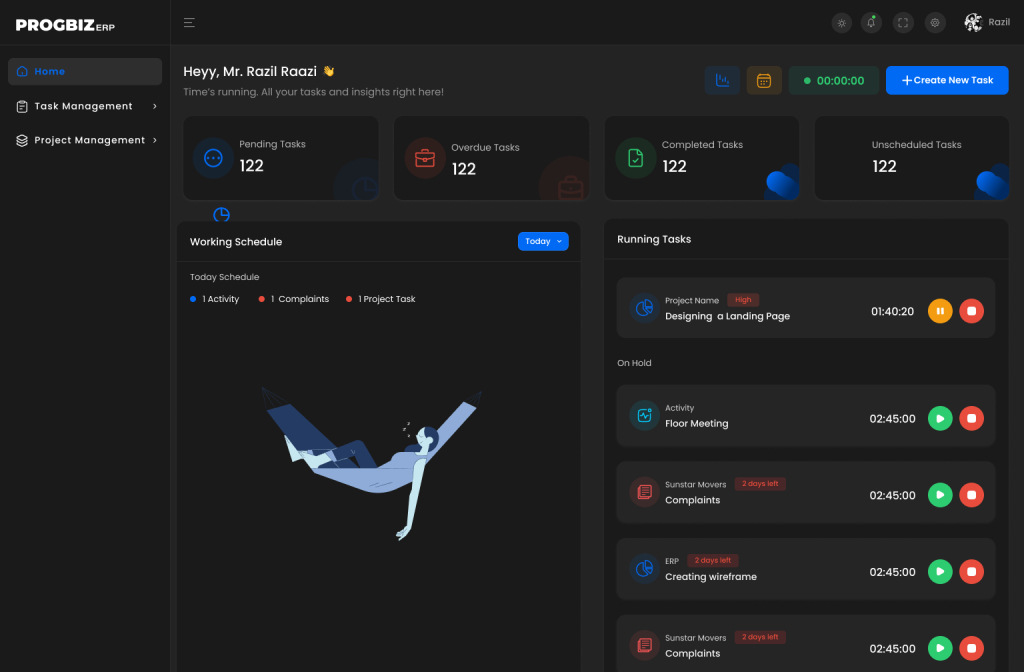Click the Razil profile avatar
1024x672 pixels.
point(971,22)
